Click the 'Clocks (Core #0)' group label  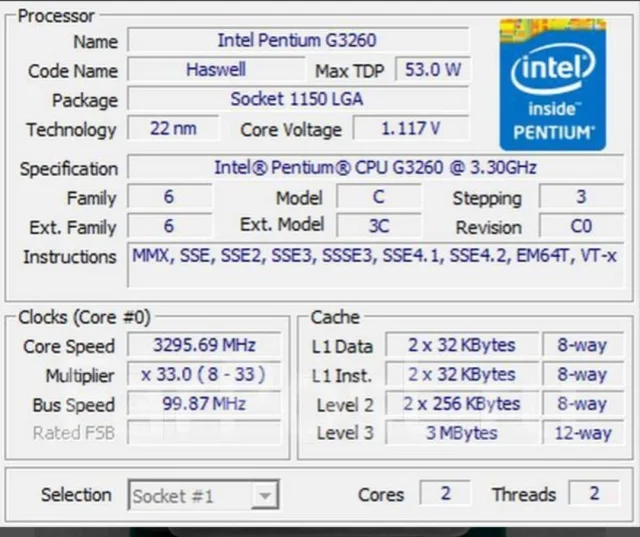pos(84,317)
